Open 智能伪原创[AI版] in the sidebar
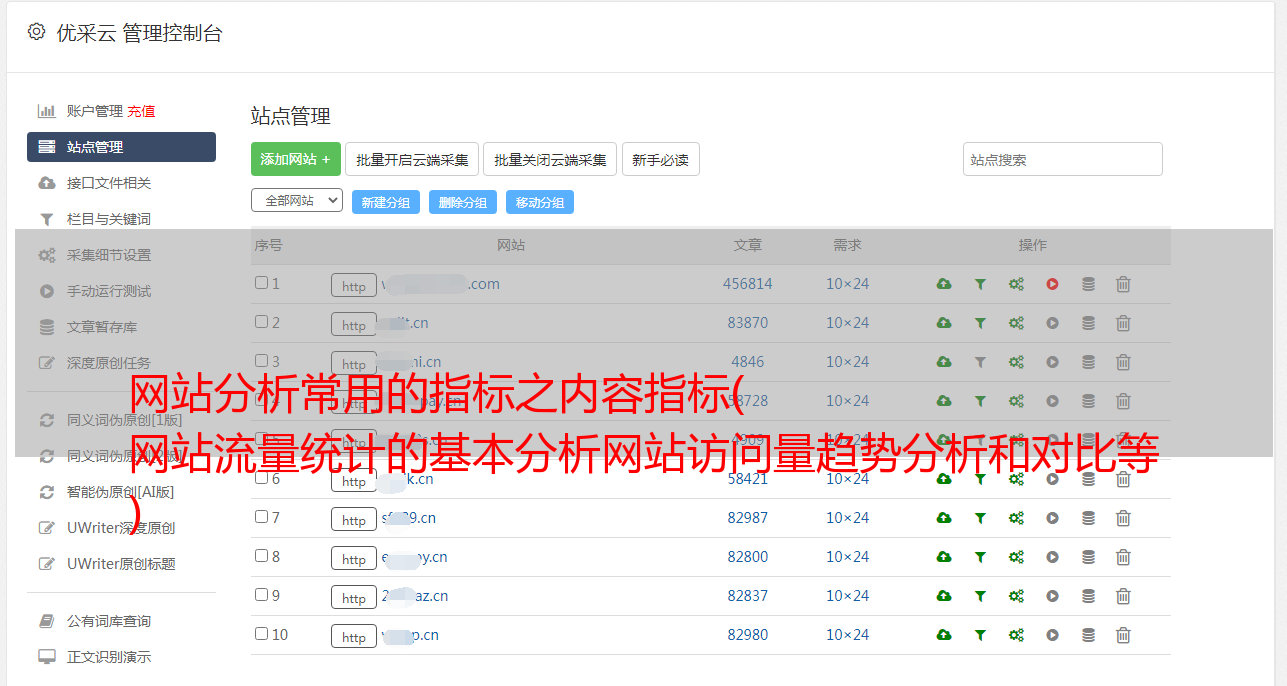Viewport: 1287px width, 686px height. point(120,492)
